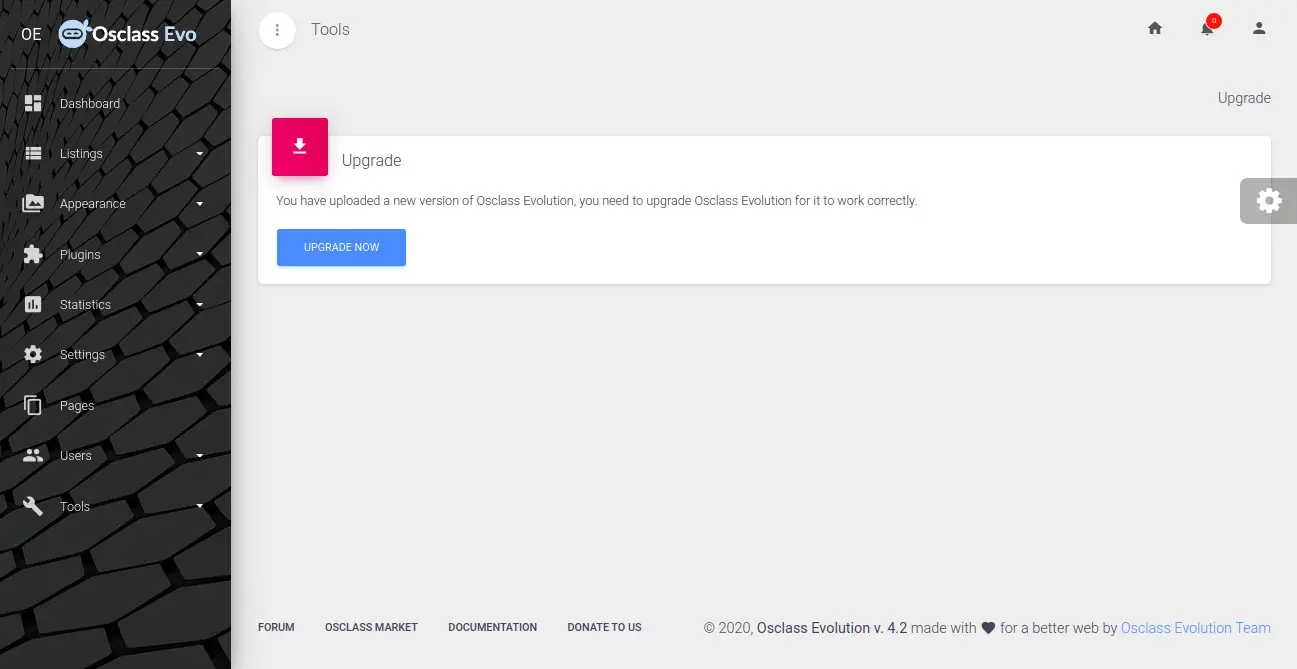Click the Tools page title in header
Screen dimensions: 1297x669
[x=330, y=29]
